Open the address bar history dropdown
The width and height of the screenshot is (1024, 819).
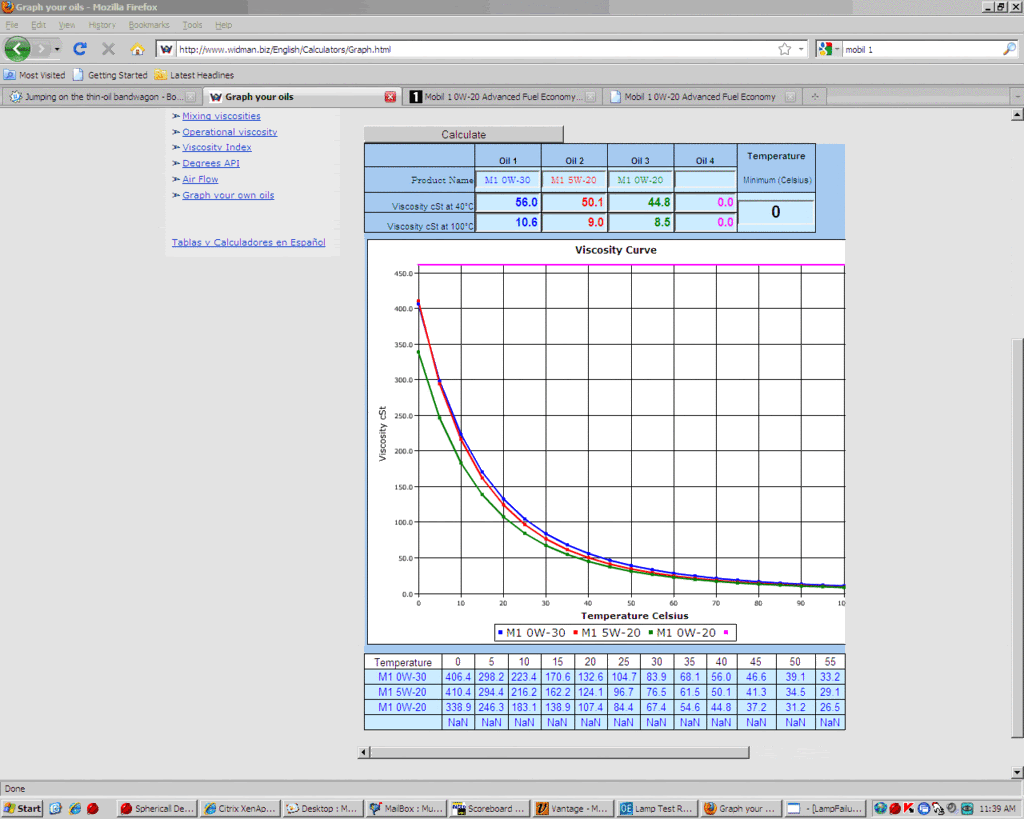click(801, 49)
